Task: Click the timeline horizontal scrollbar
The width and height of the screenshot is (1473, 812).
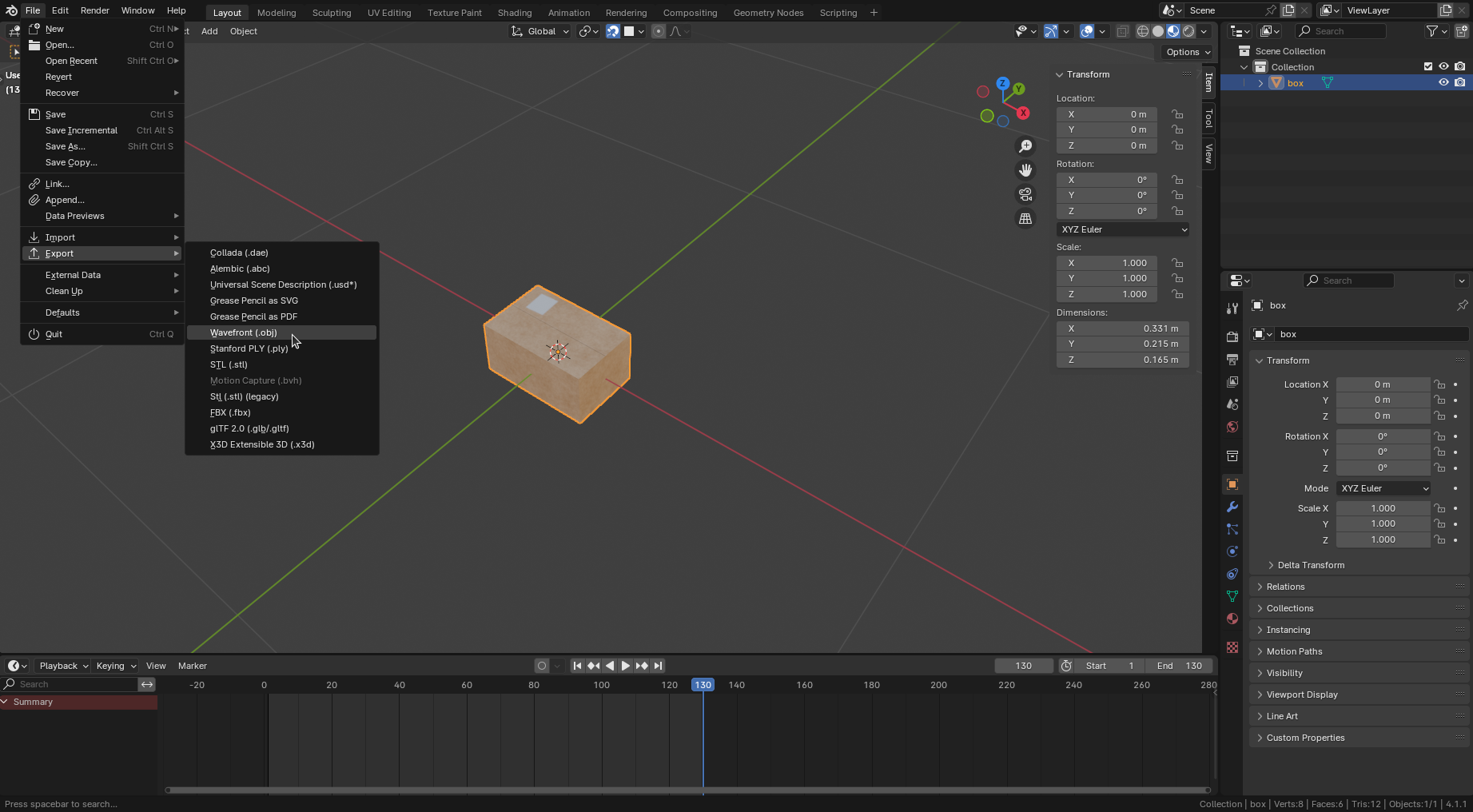Action: (687, 790)
